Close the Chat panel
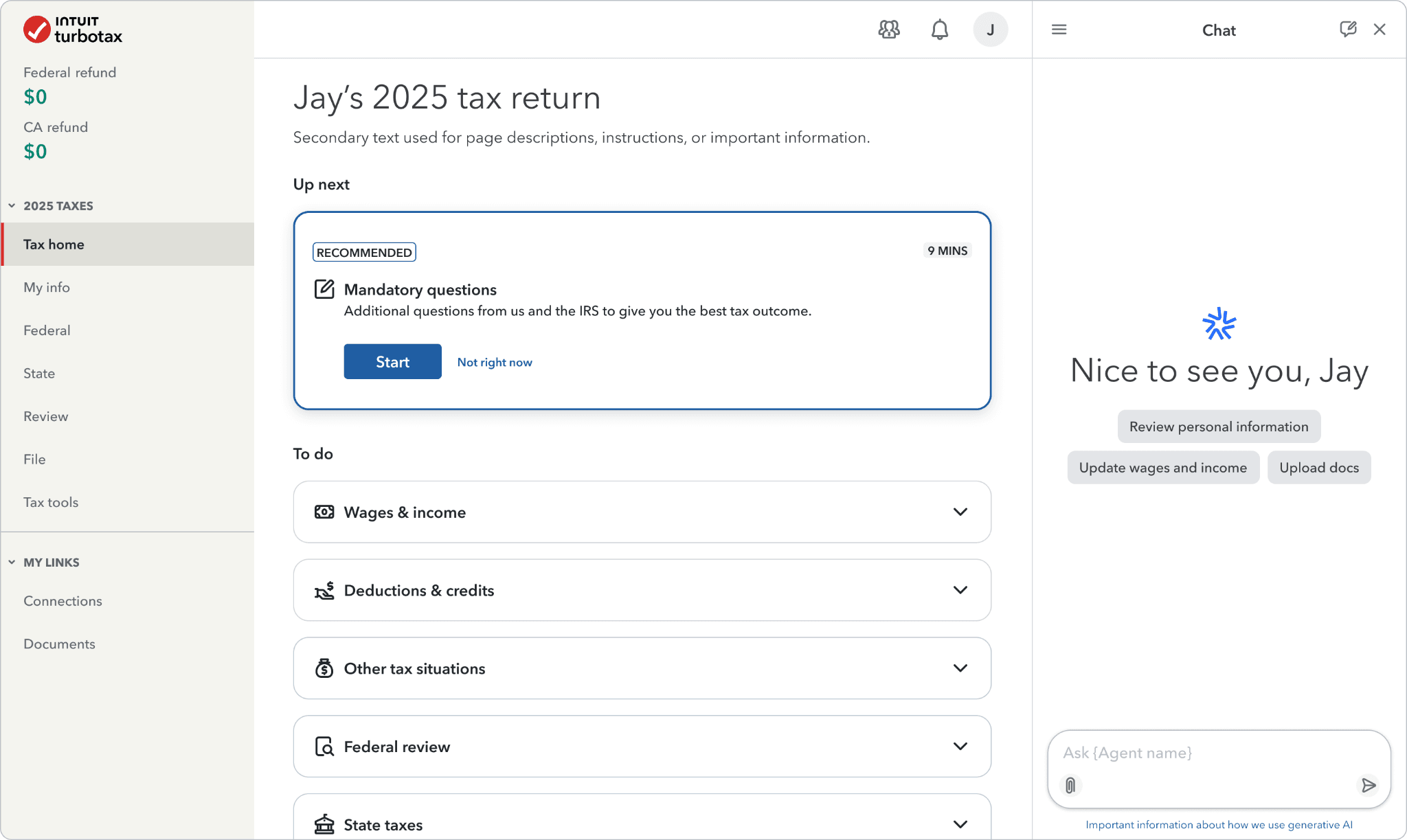 tap(1380, 29)
